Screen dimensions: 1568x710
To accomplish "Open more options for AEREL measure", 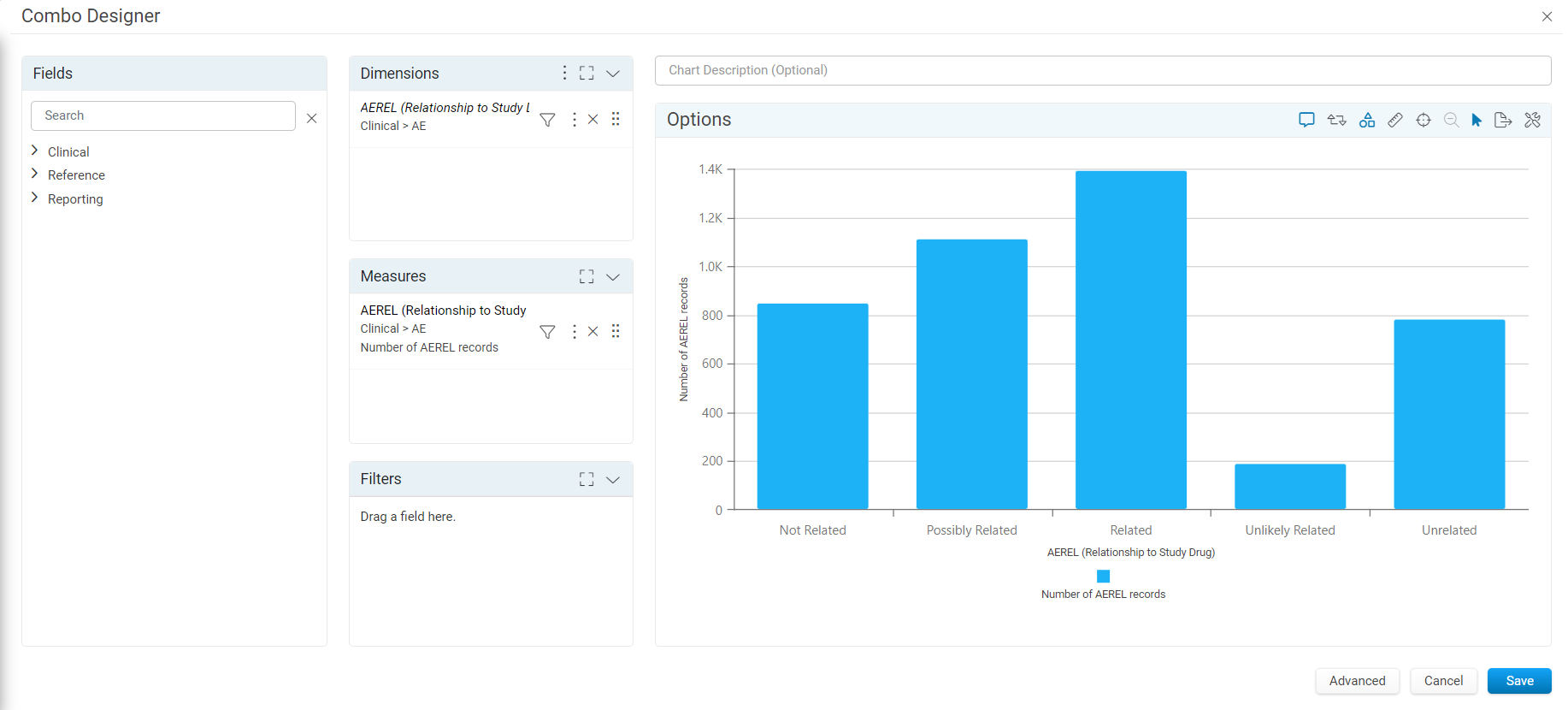I will [574, 332].
